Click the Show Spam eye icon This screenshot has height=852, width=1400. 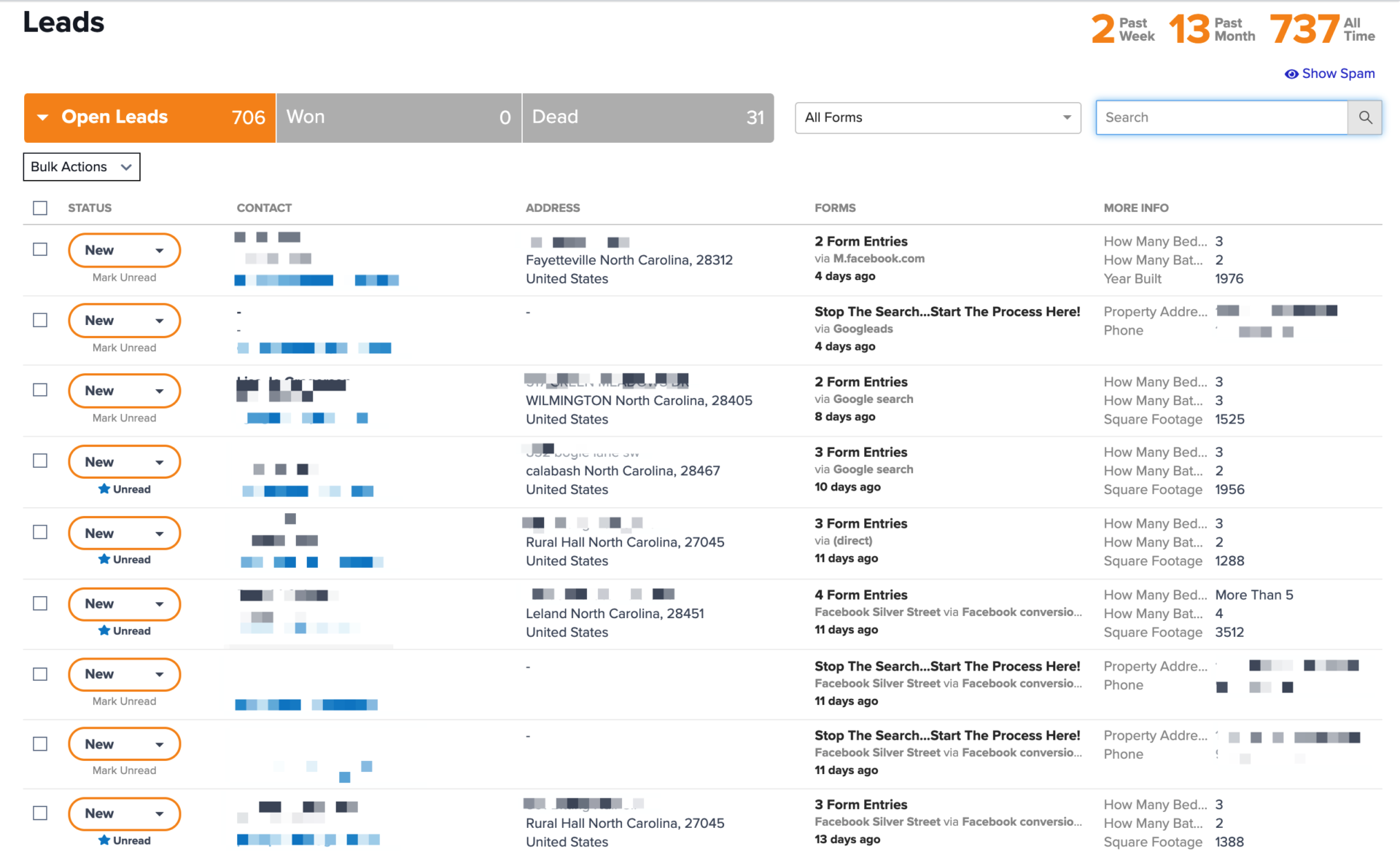[x=1291, y=74]
